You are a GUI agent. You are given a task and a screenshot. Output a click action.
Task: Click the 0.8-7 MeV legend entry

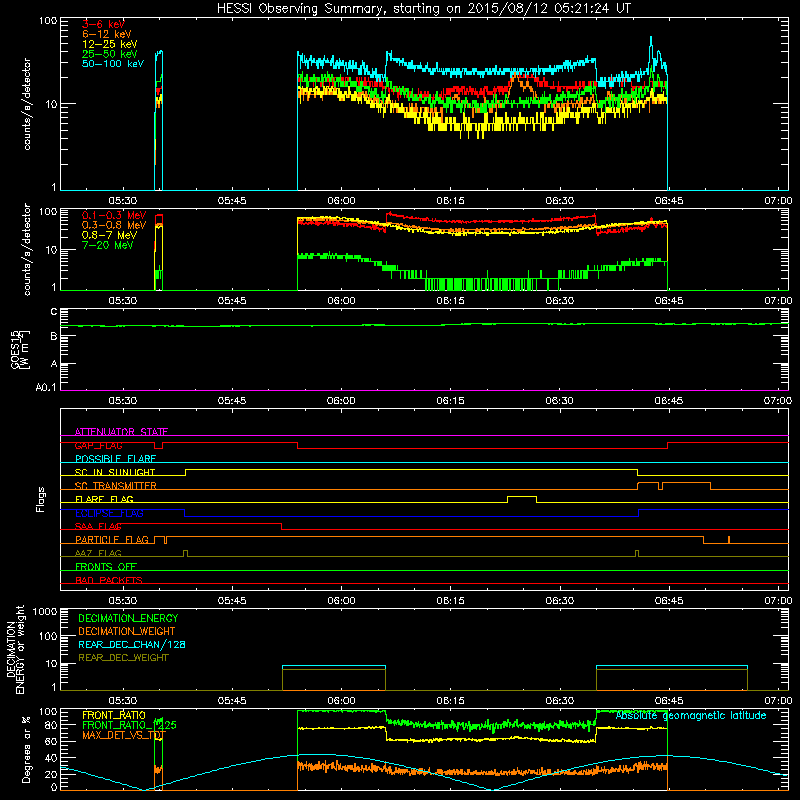110,235
